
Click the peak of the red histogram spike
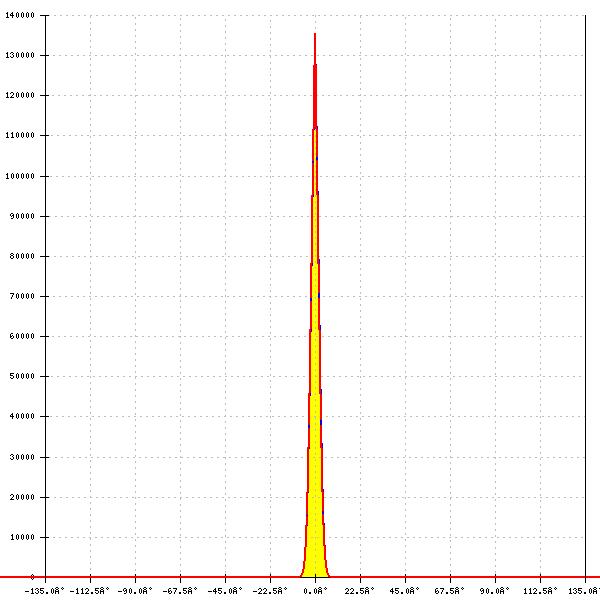pos(315,36)
